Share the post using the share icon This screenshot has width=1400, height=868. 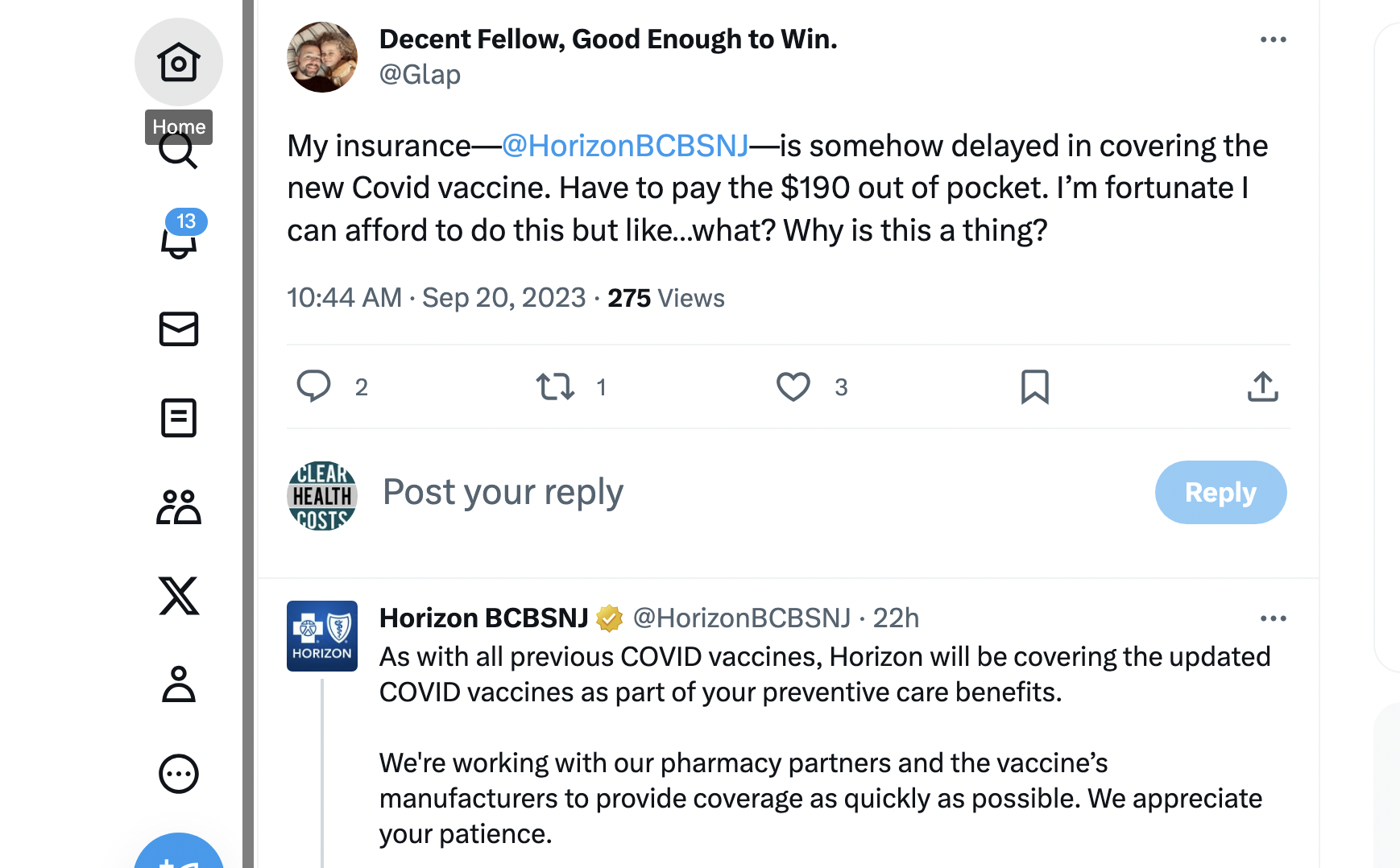point(1262,386)
